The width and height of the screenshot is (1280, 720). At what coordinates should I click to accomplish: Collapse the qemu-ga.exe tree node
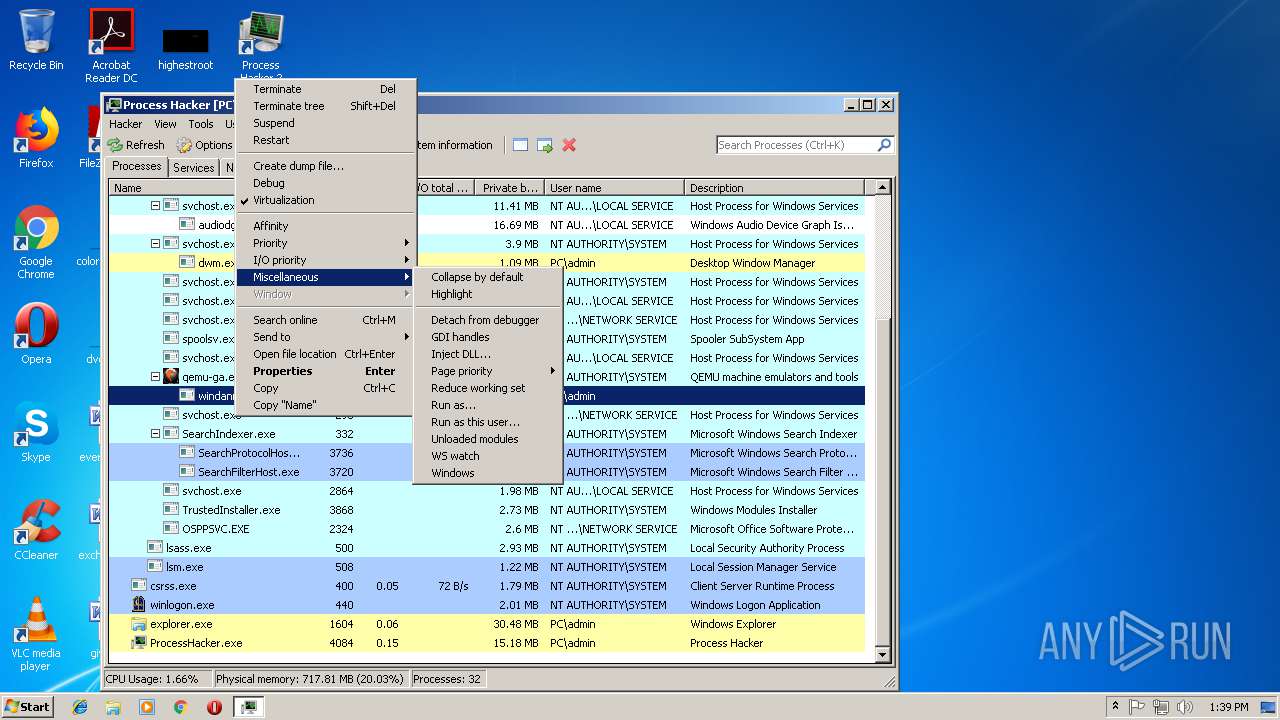click(x=156, y=377)
